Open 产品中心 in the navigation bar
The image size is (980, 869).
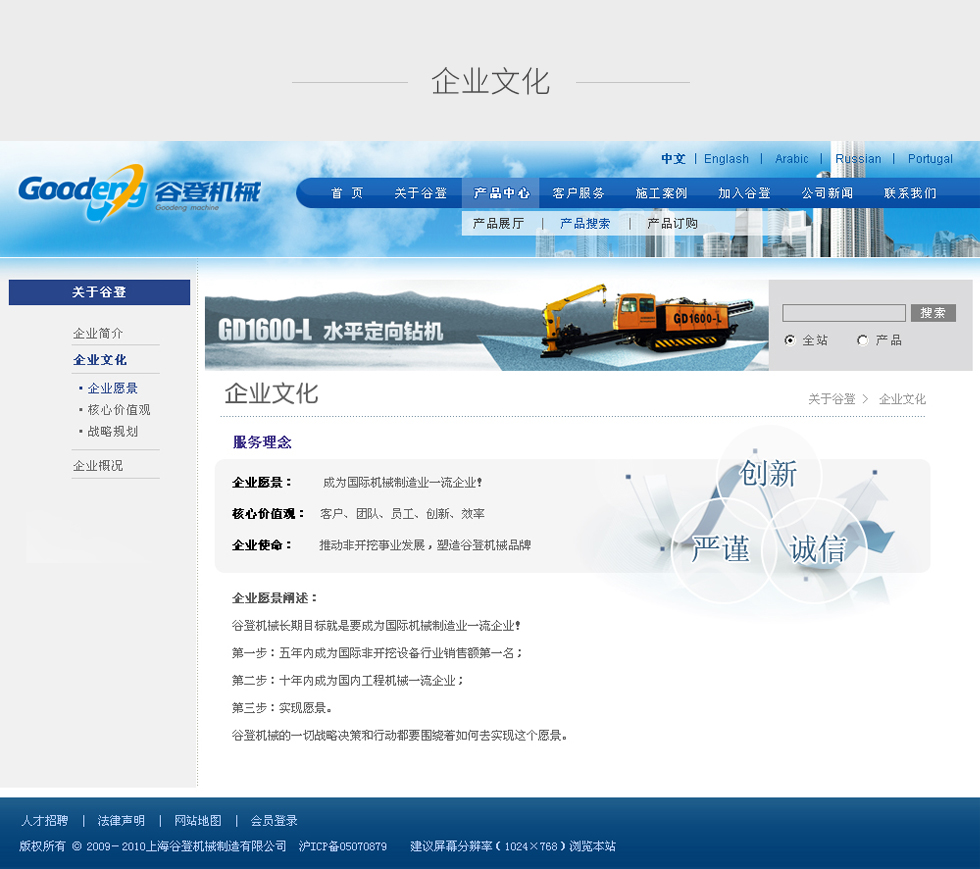tap(501, 193)
